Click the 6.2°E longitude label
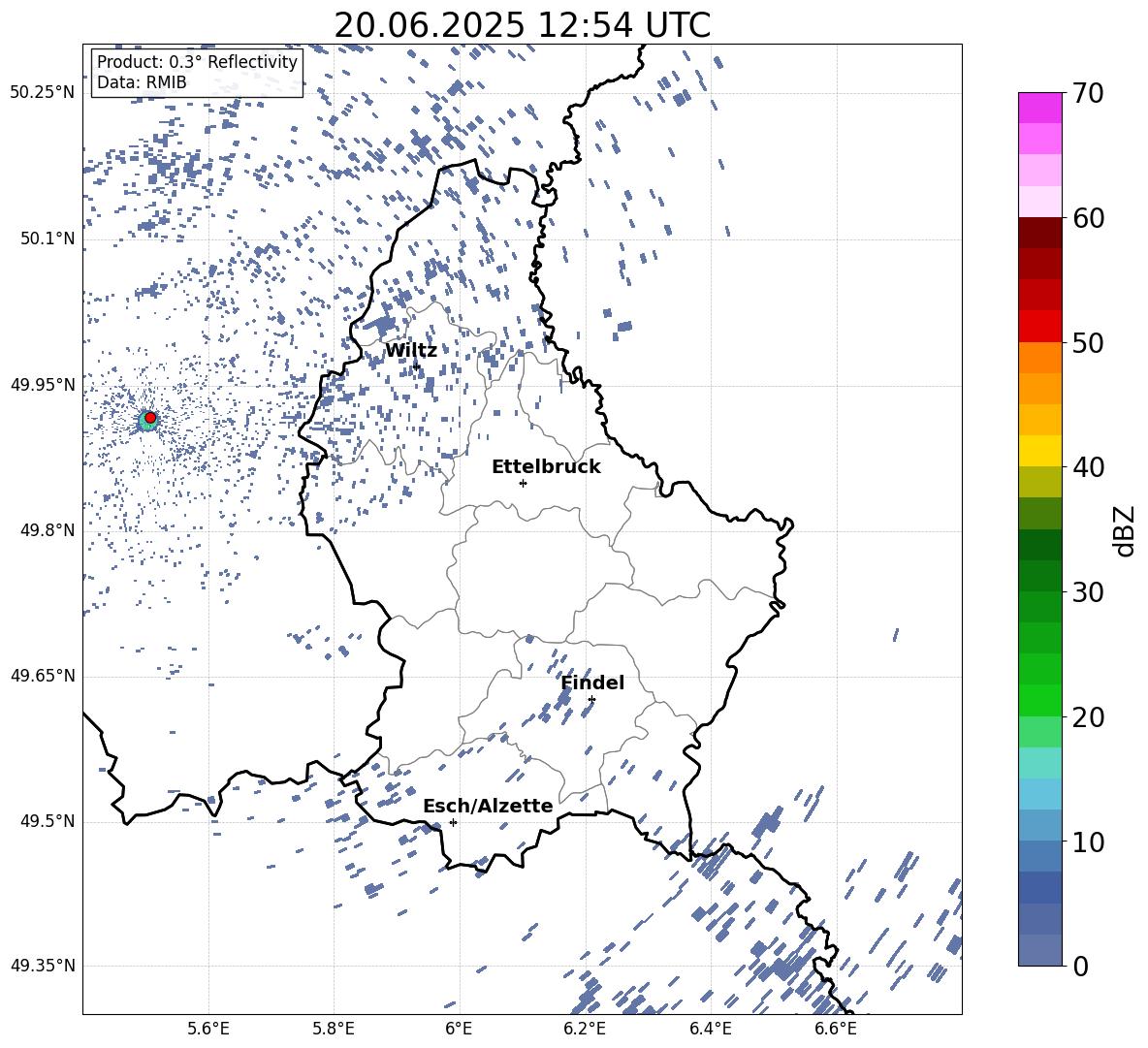This screenshot has height=1048, width=1148. 585,1029
